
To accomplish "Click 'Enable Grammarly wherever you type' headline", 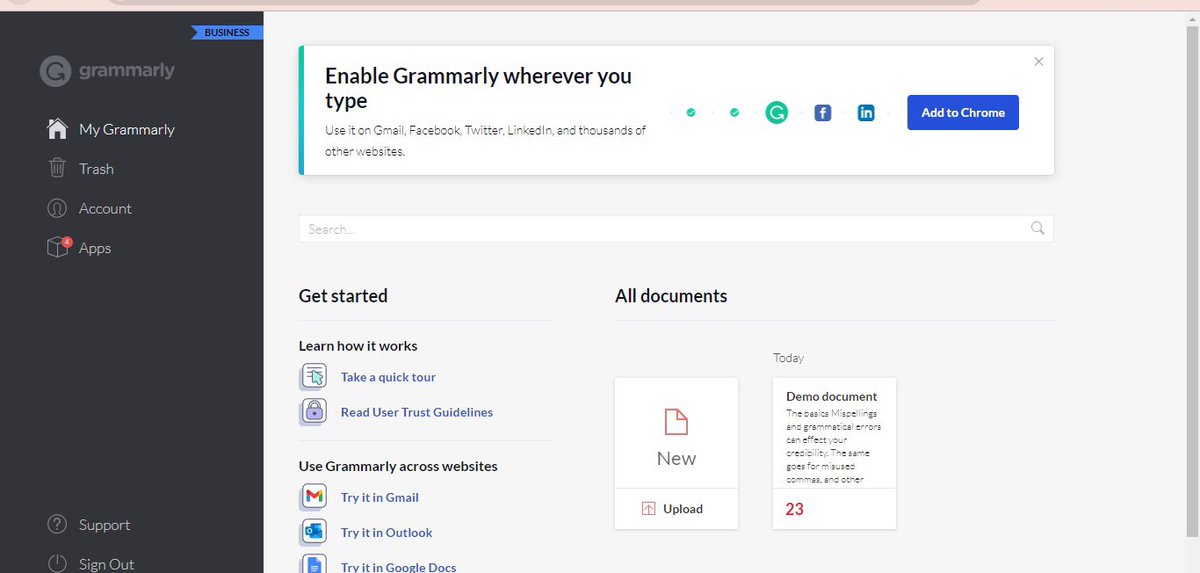I will (x=478, y=88).
